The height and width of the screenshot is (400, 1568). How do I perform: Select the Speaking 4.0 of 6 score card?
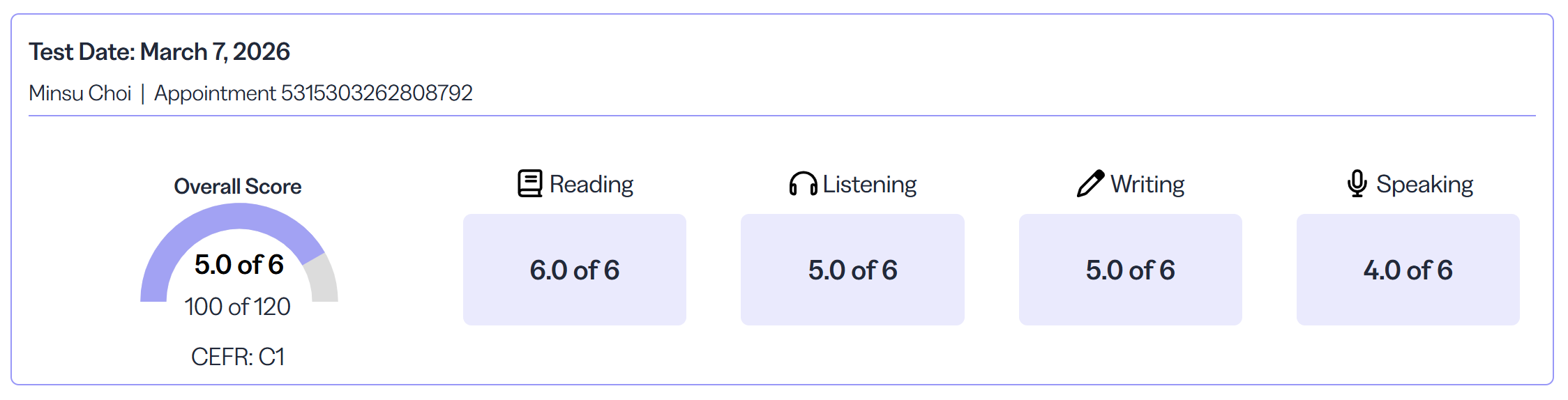[1408, 270]
